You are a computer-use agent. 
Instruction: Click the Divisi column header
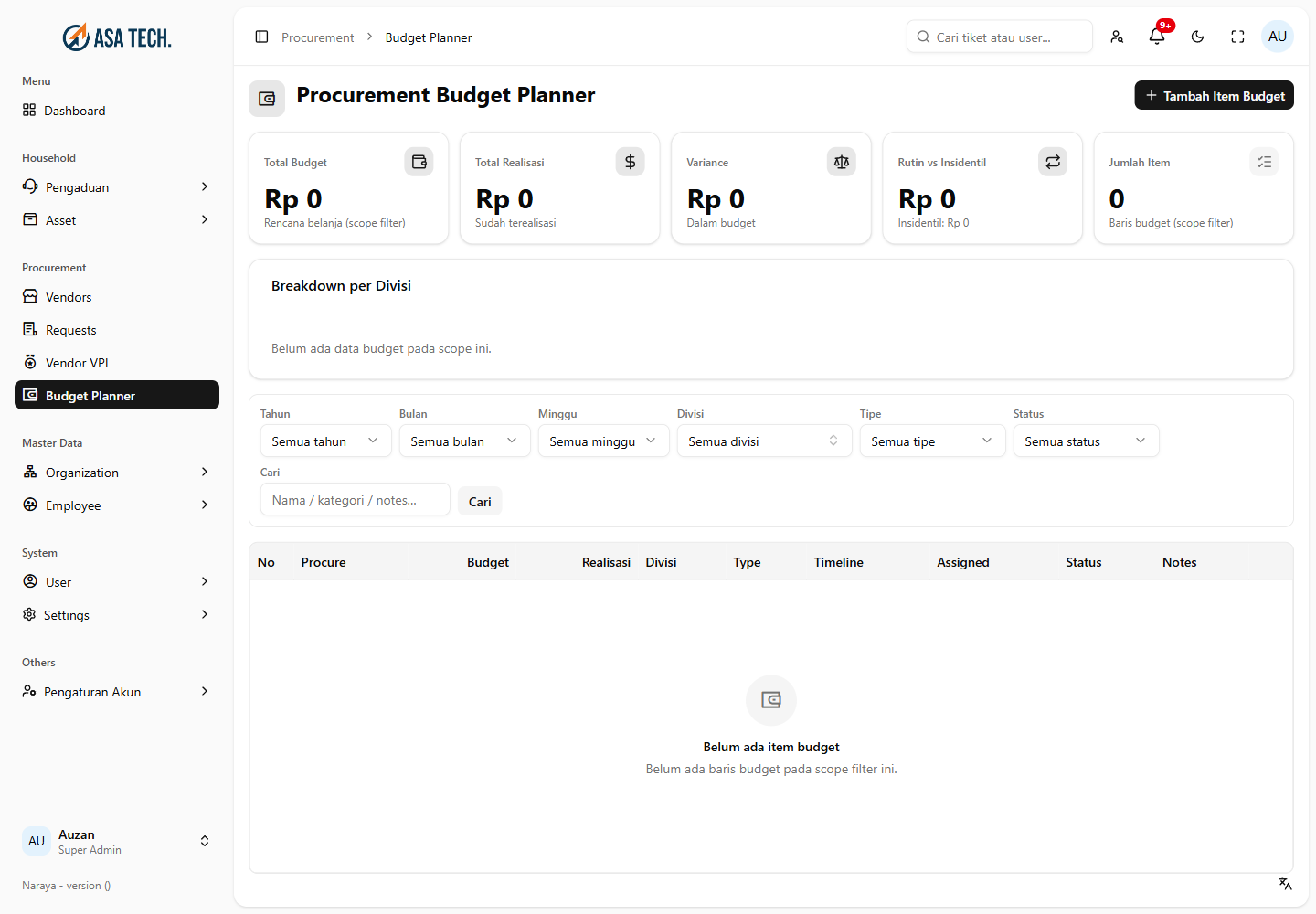pos(661,562)
